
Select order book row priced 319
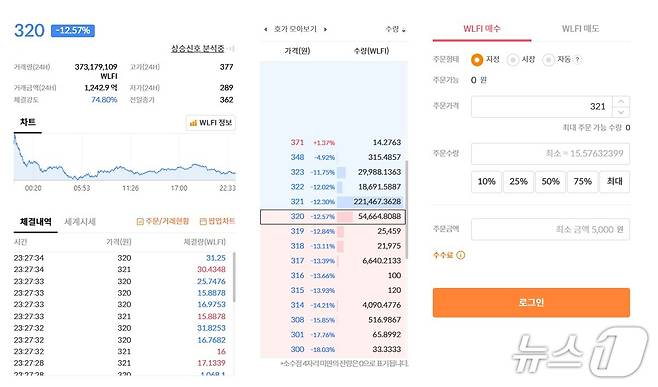tap(334, 231)
